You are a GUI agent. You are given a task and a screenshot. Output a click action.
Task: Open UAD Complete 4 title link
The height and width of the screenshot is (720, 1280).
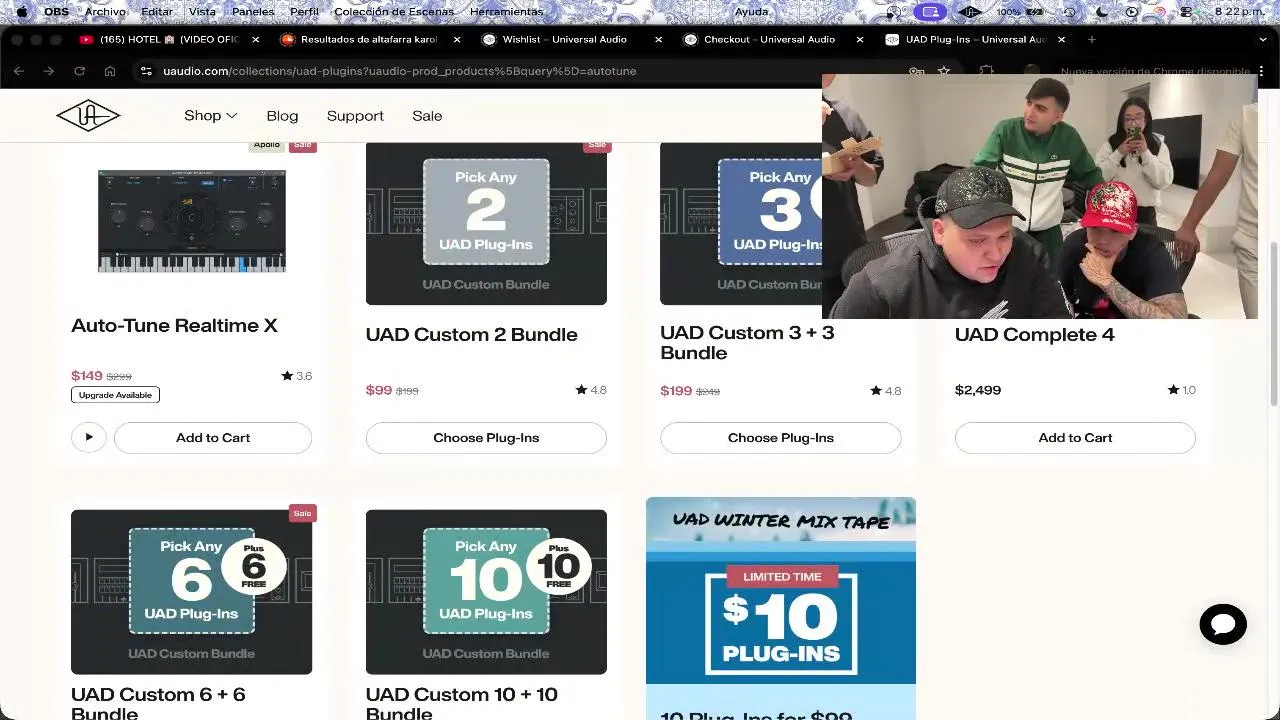tap(1034, 334)
